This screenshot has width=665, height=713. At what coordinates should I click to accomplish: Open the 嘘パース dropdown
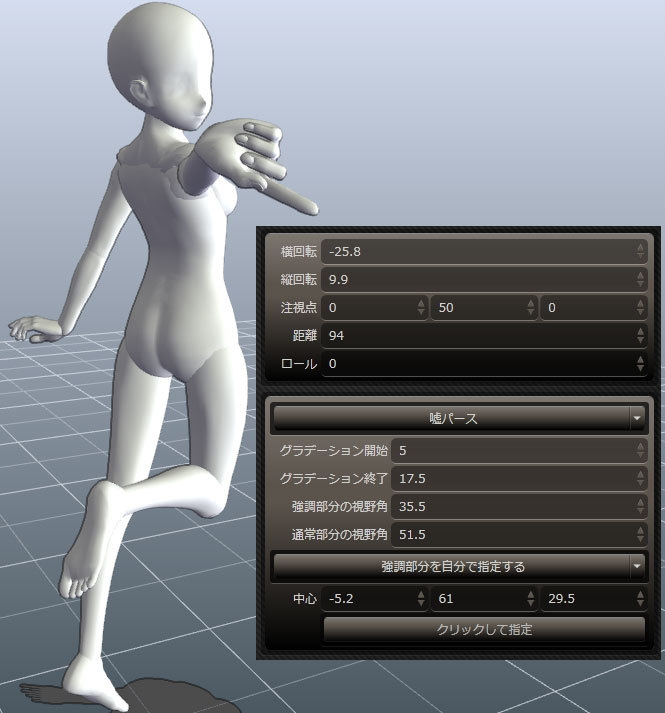[x=637, y=418]
